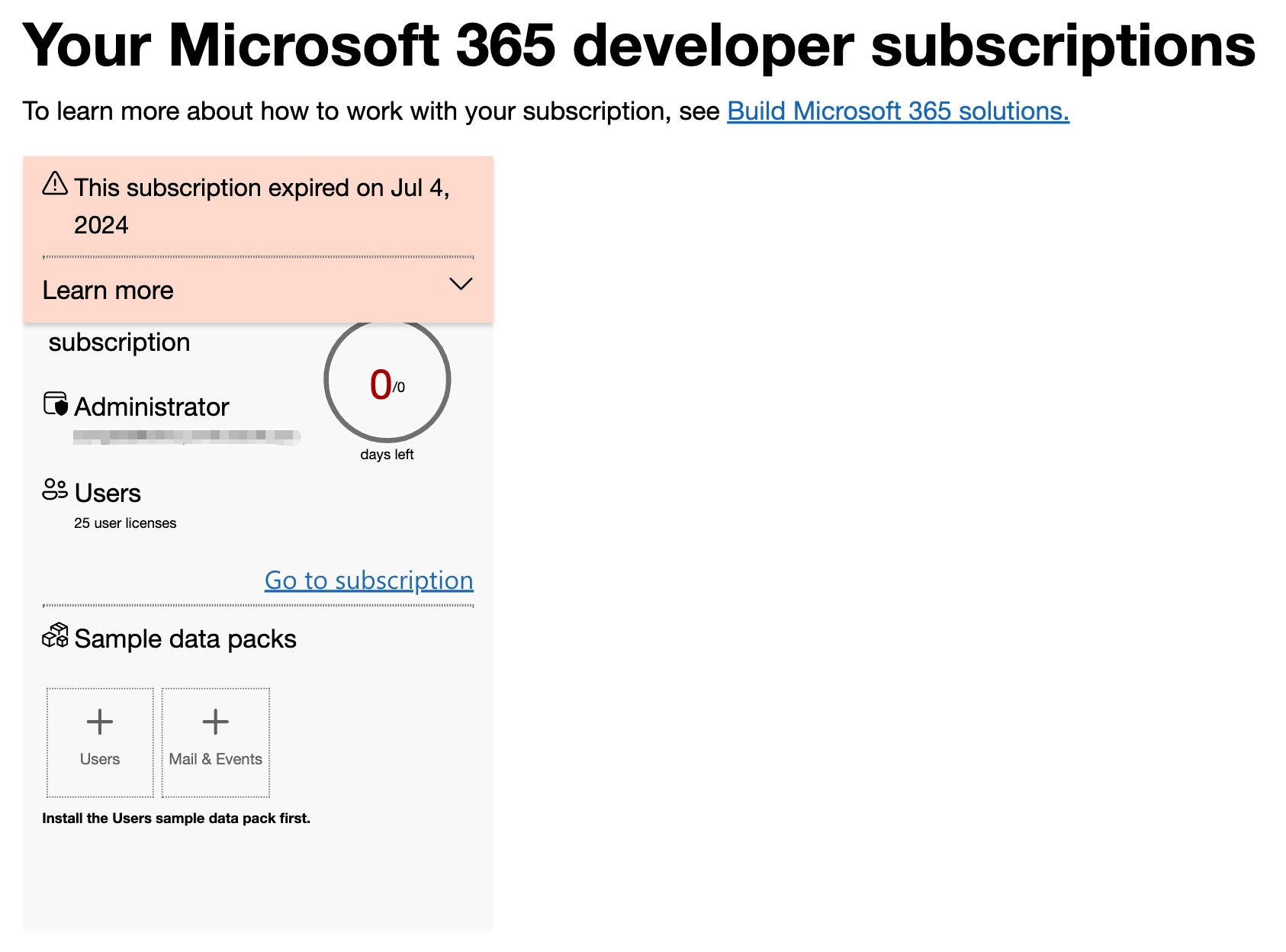This screenshot has width=1286, height=952.
Task: Add the Users sample data pack
Action: point(100,742)
